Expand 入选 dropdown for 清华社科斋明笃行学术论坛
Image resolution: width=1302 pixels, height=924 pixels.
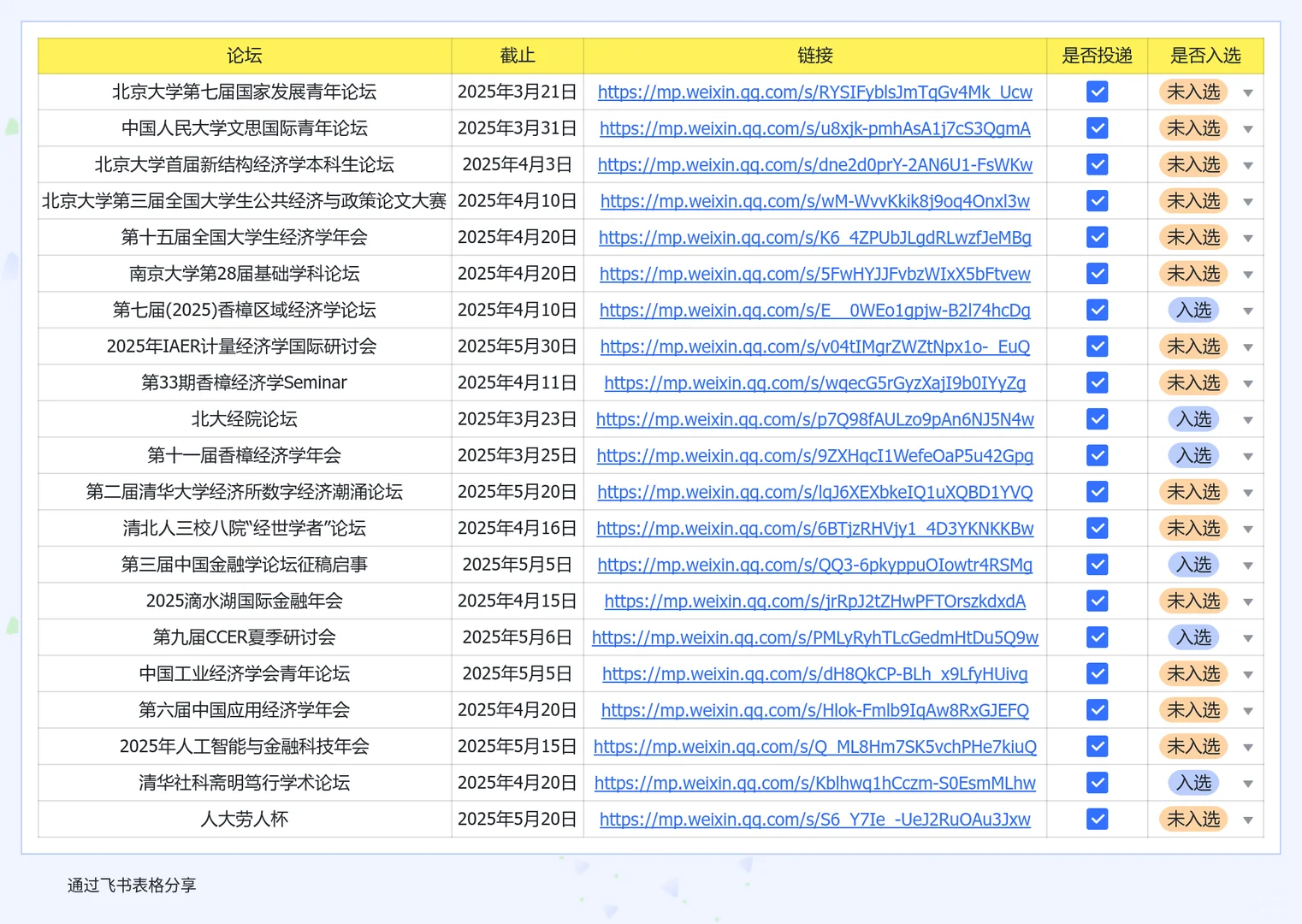click(x=1247, y=782)
